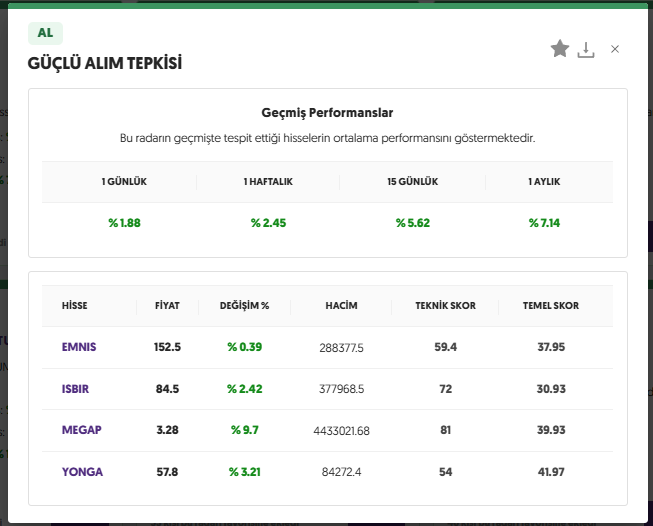Click MEGAP change % 9.7

click(x=244, y=430)
